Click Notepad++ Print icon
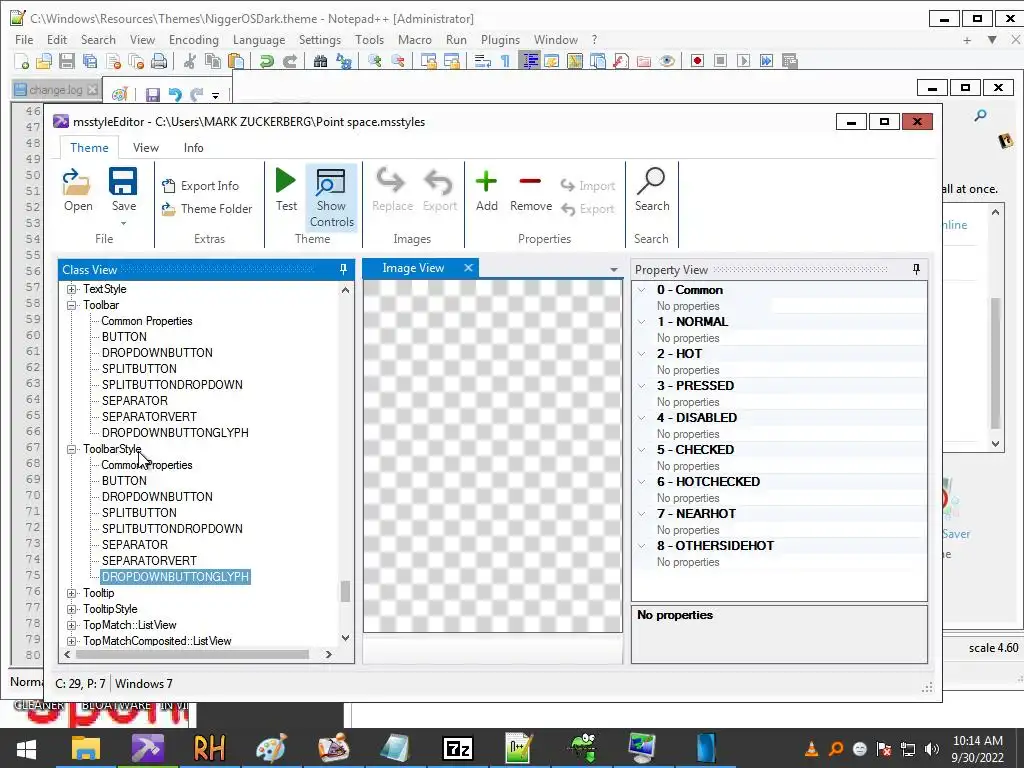 (x=159, y=61)
